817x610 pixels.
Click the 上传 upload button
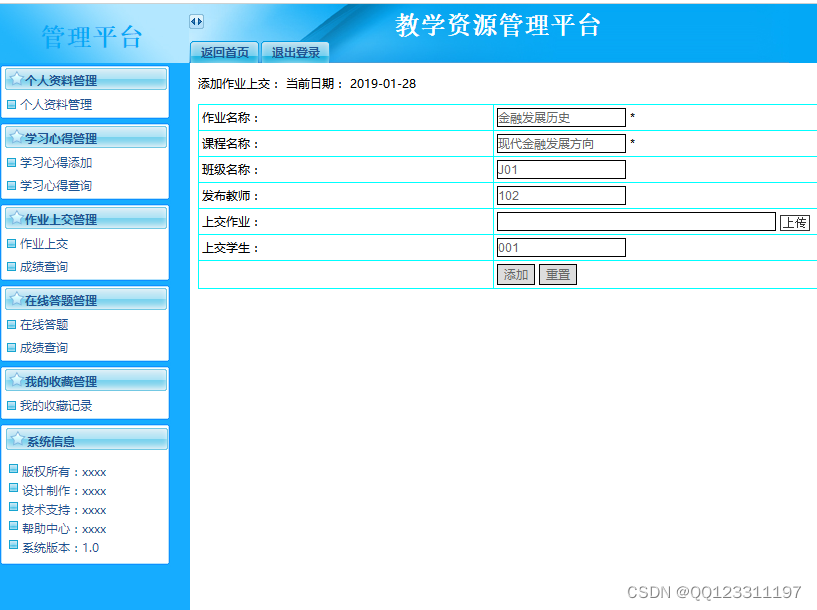click(x=795, y=222)
